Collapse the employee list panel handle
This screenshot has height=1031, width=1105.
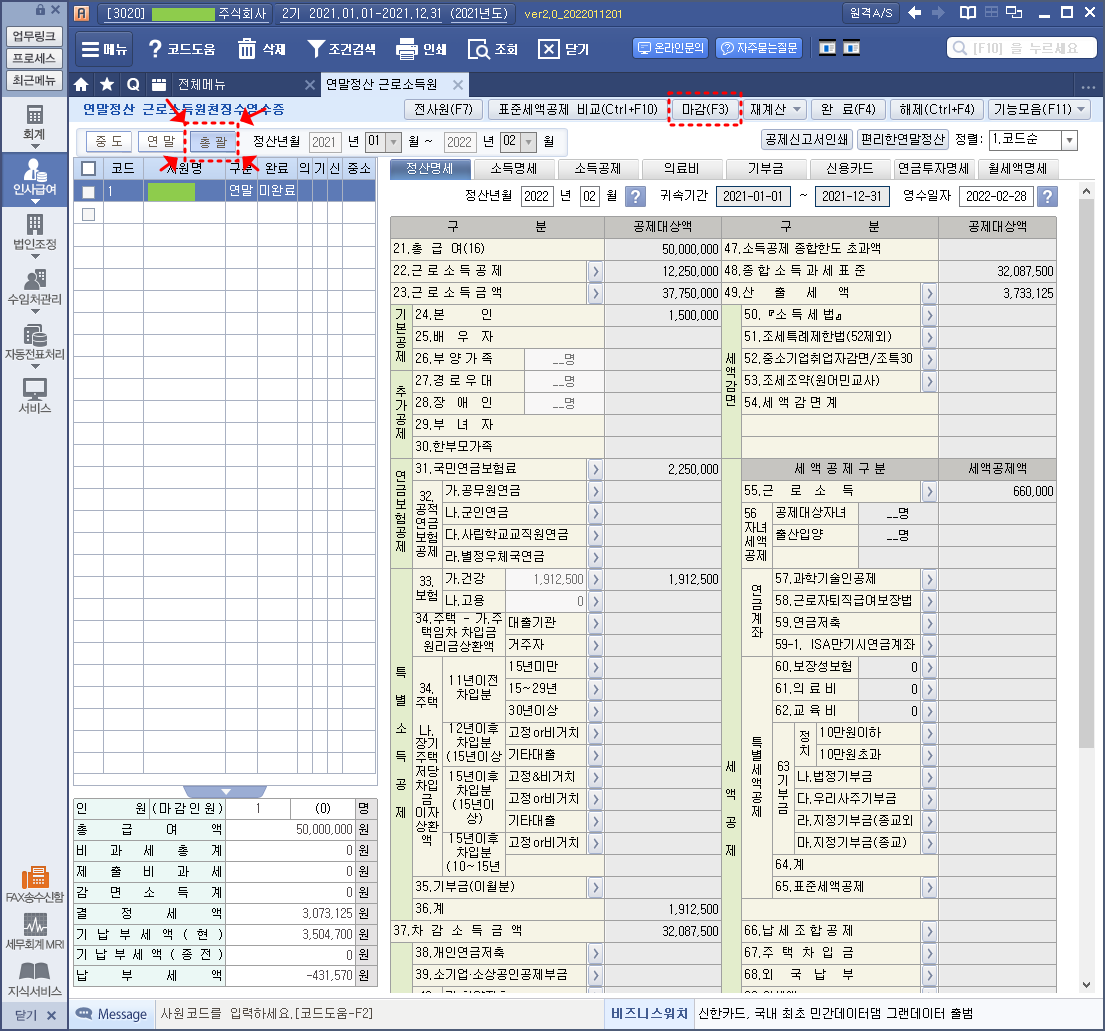click(225, 791)
